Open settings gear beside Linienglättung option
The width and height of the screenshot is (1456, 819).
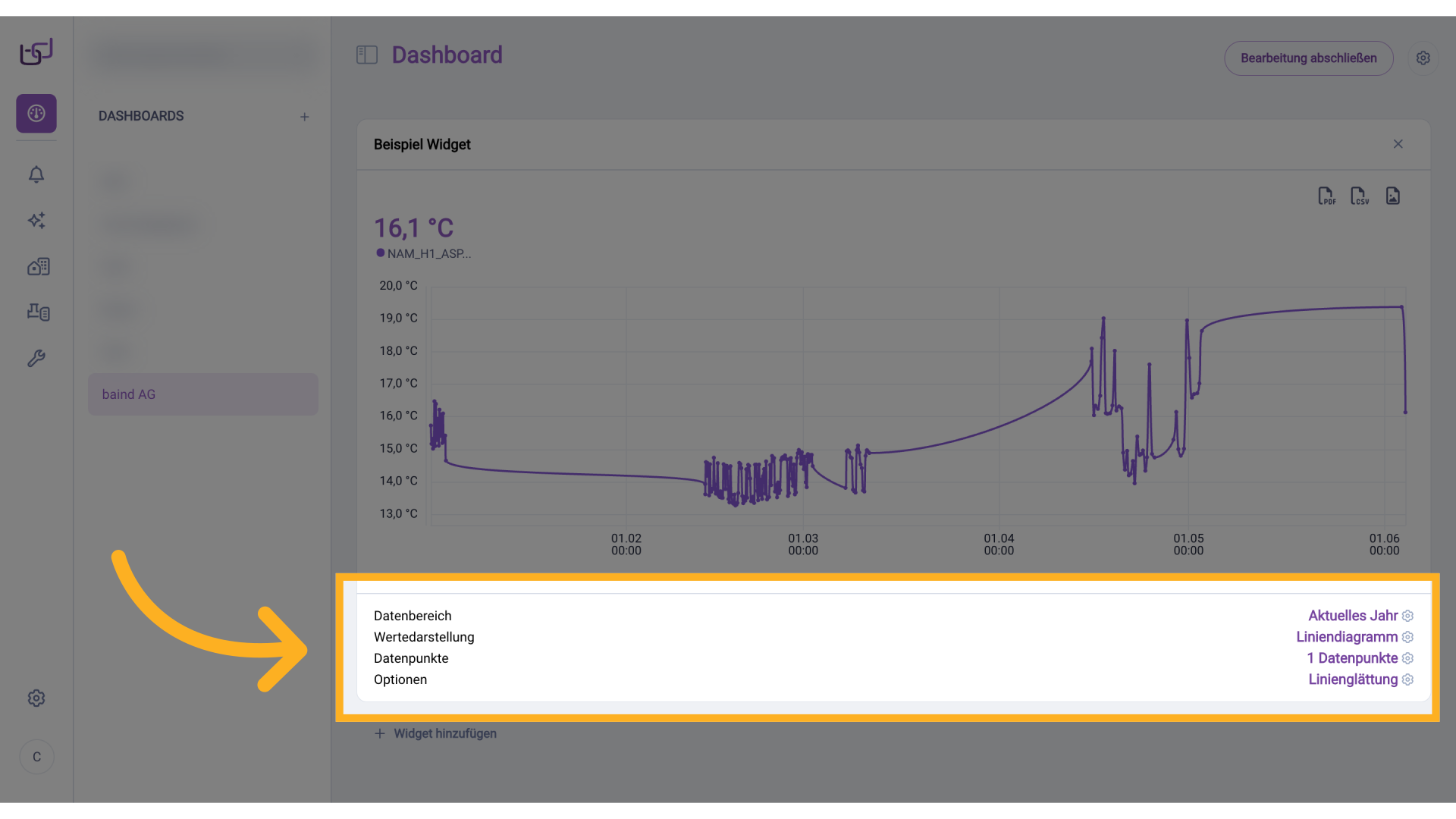pos(1408,679)
